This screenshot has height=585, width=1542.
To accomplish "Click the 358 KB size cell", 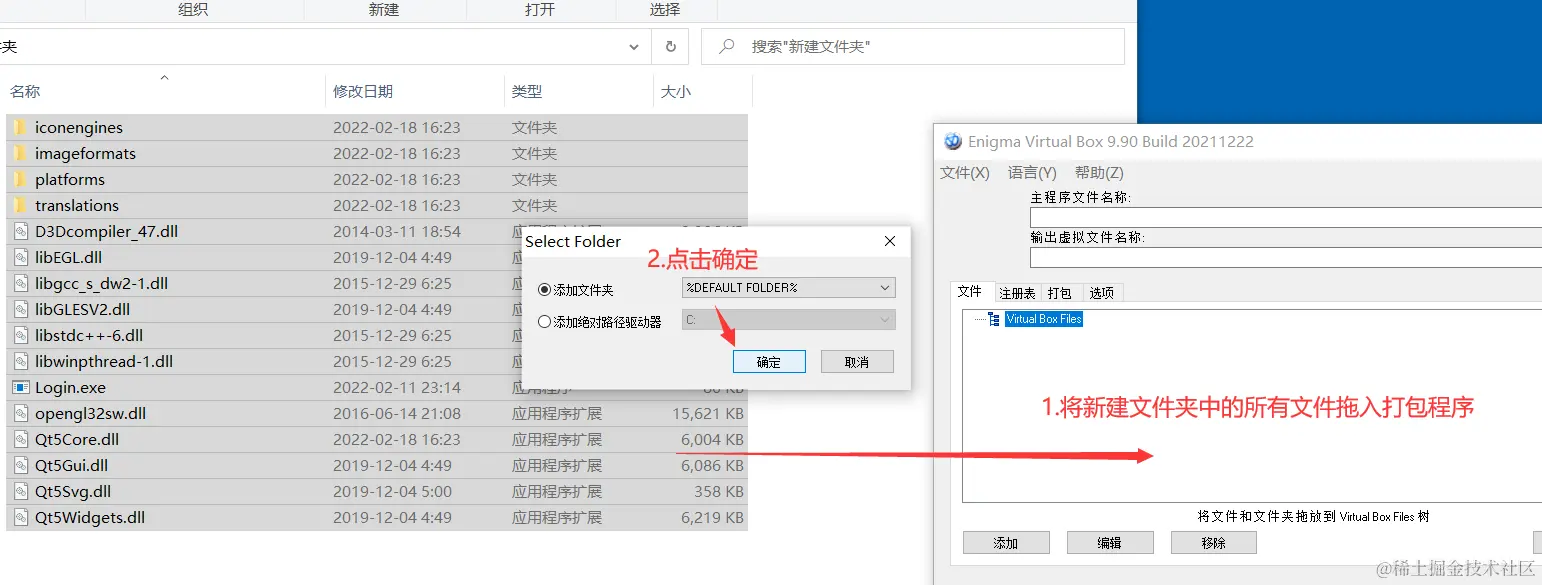I will click(719, 491).
